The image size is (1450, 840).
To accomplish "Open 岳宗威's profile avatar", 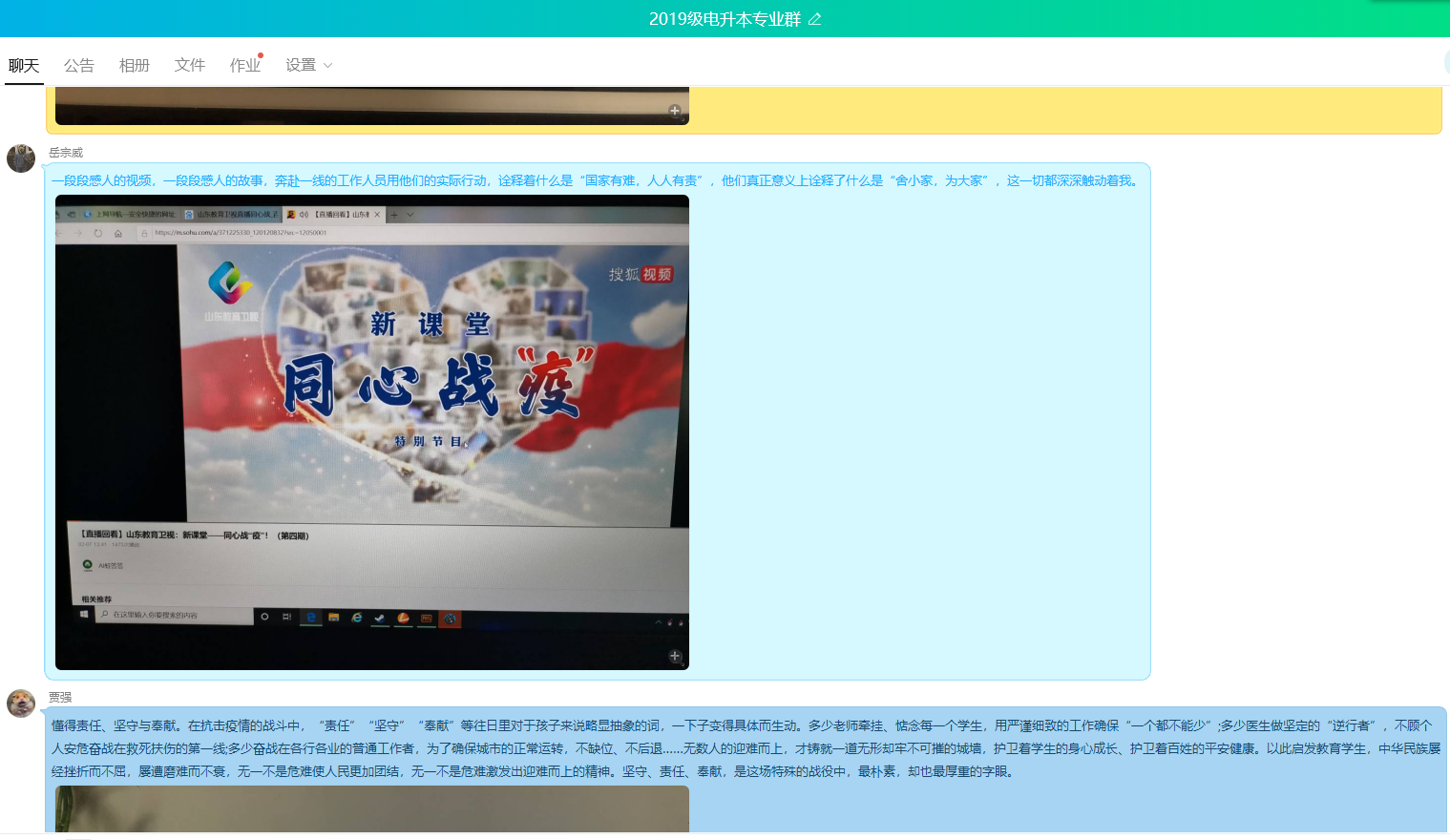I will [21, 158].
